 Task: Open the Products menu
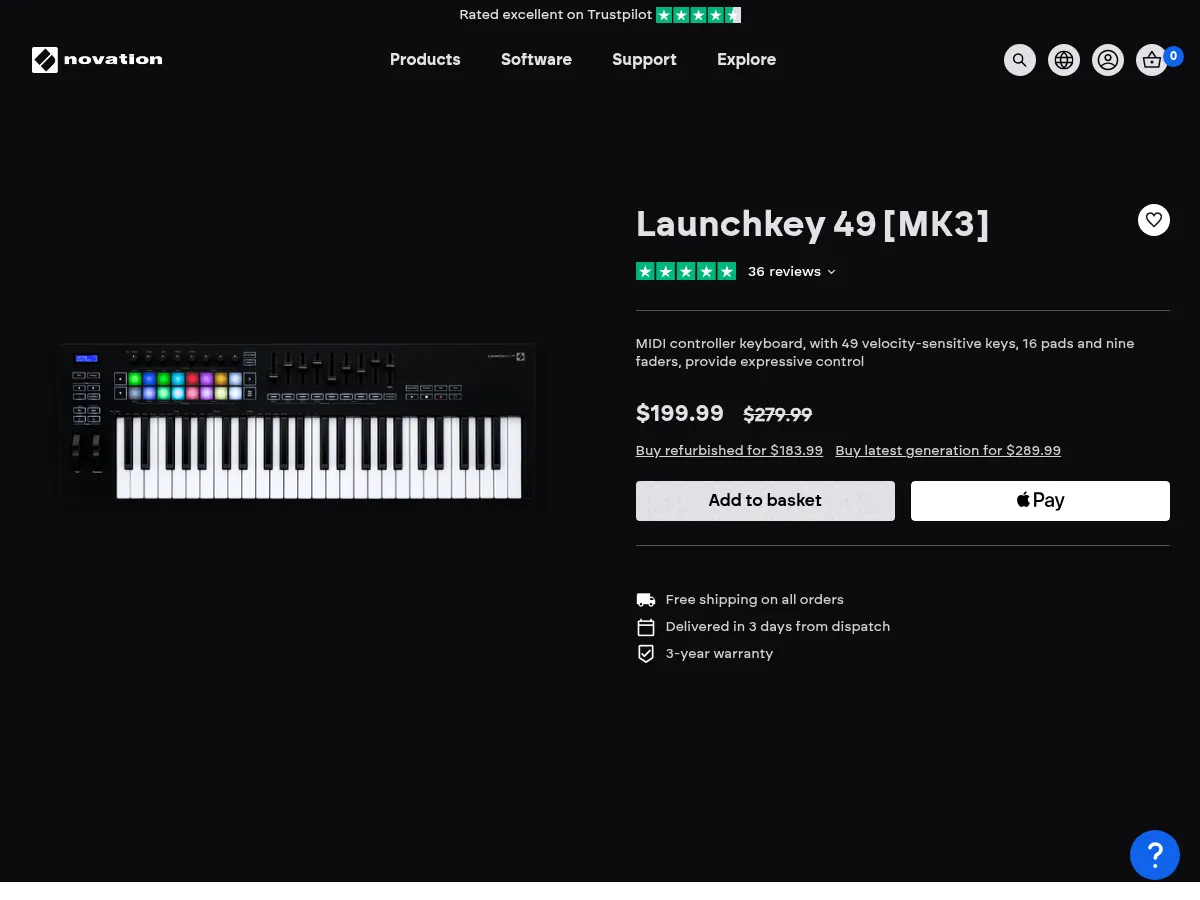coord(425,60)
